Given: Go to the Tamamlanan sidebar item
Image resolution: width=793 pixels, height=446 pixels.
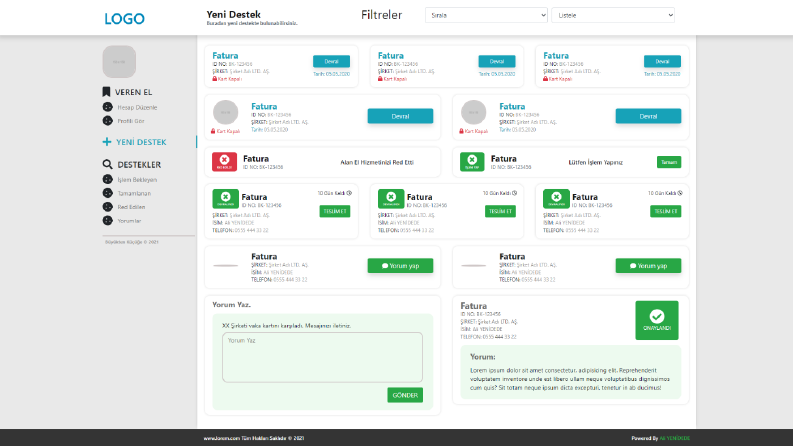Looking at the screenshot, I should [x=134, y=193].
